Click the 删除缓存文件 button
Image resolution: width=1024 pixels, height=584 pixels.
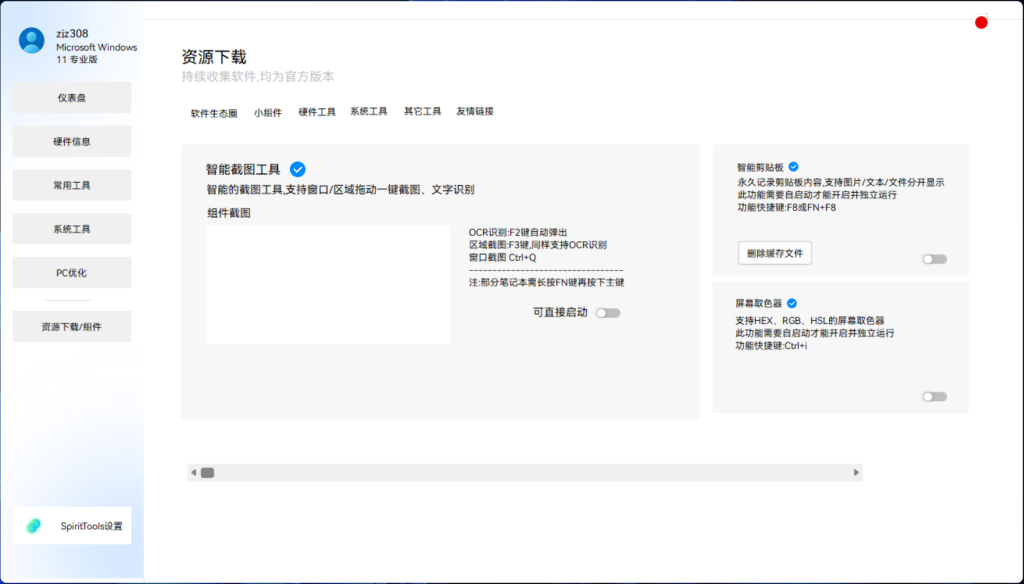click(x=776, y=253)
